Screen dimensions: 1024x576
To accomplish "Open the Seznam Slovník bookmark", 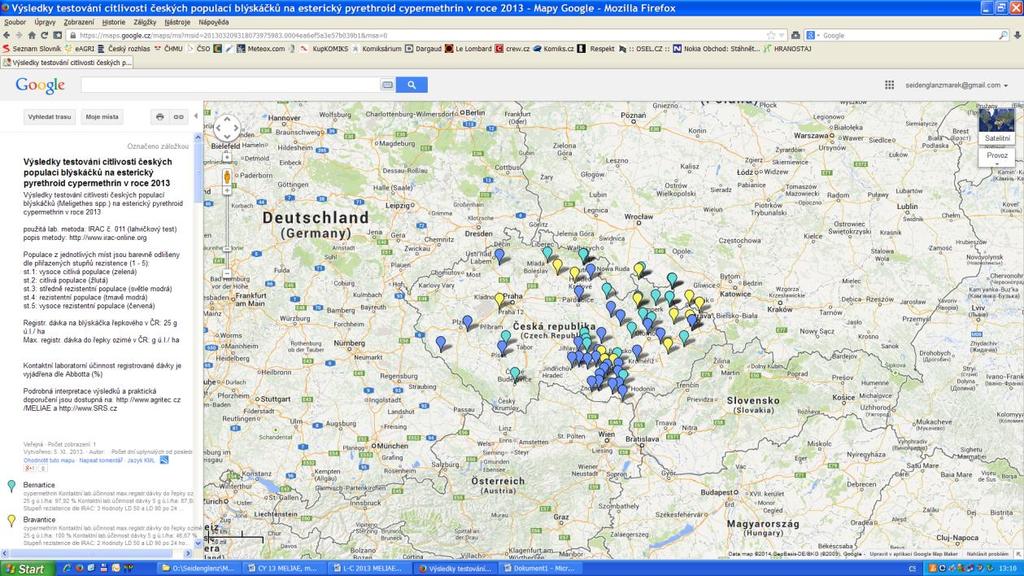I will click(x=31, y=49).
